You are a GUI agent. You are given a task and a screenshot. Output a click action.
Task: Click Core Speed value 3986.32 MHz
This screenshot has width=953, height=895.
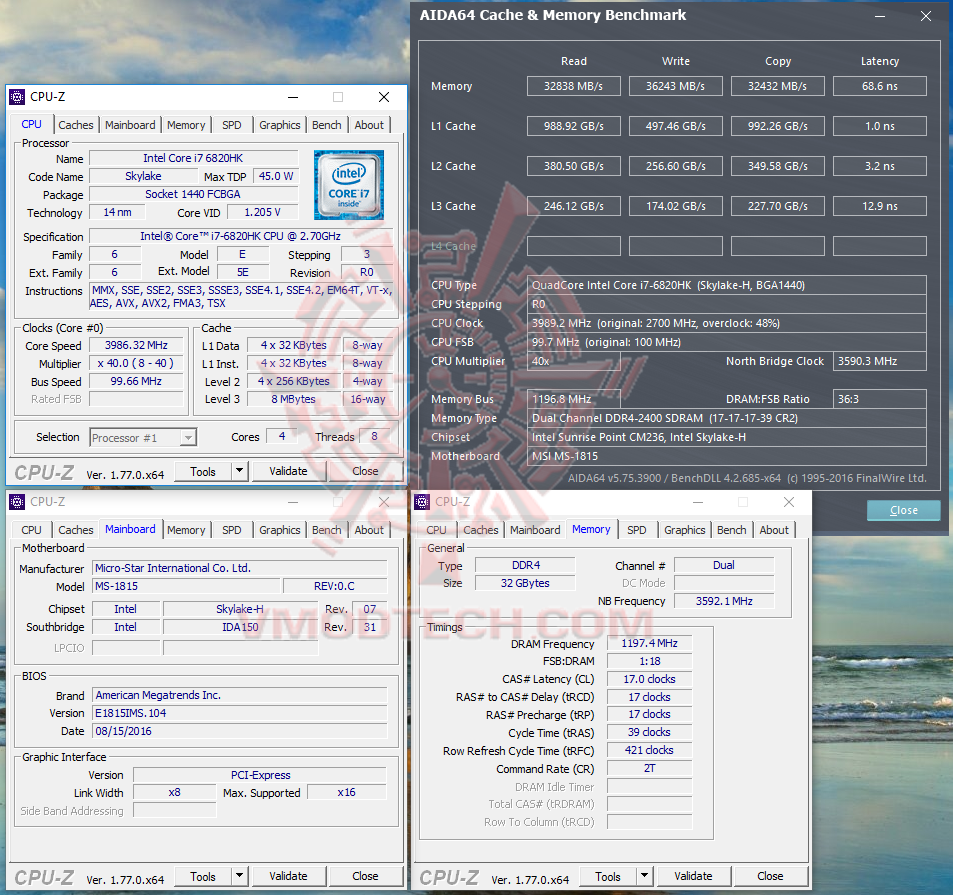coord(136,345)
